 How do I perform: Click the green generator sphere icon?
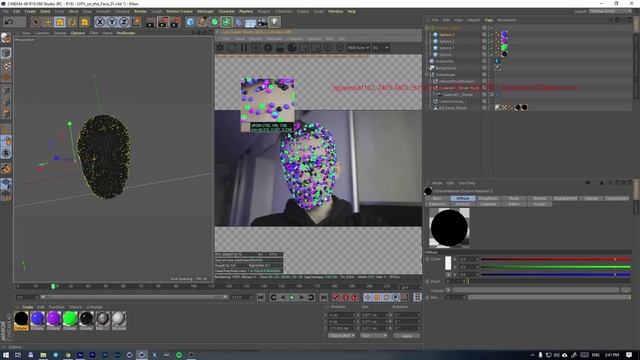[215, 22]
